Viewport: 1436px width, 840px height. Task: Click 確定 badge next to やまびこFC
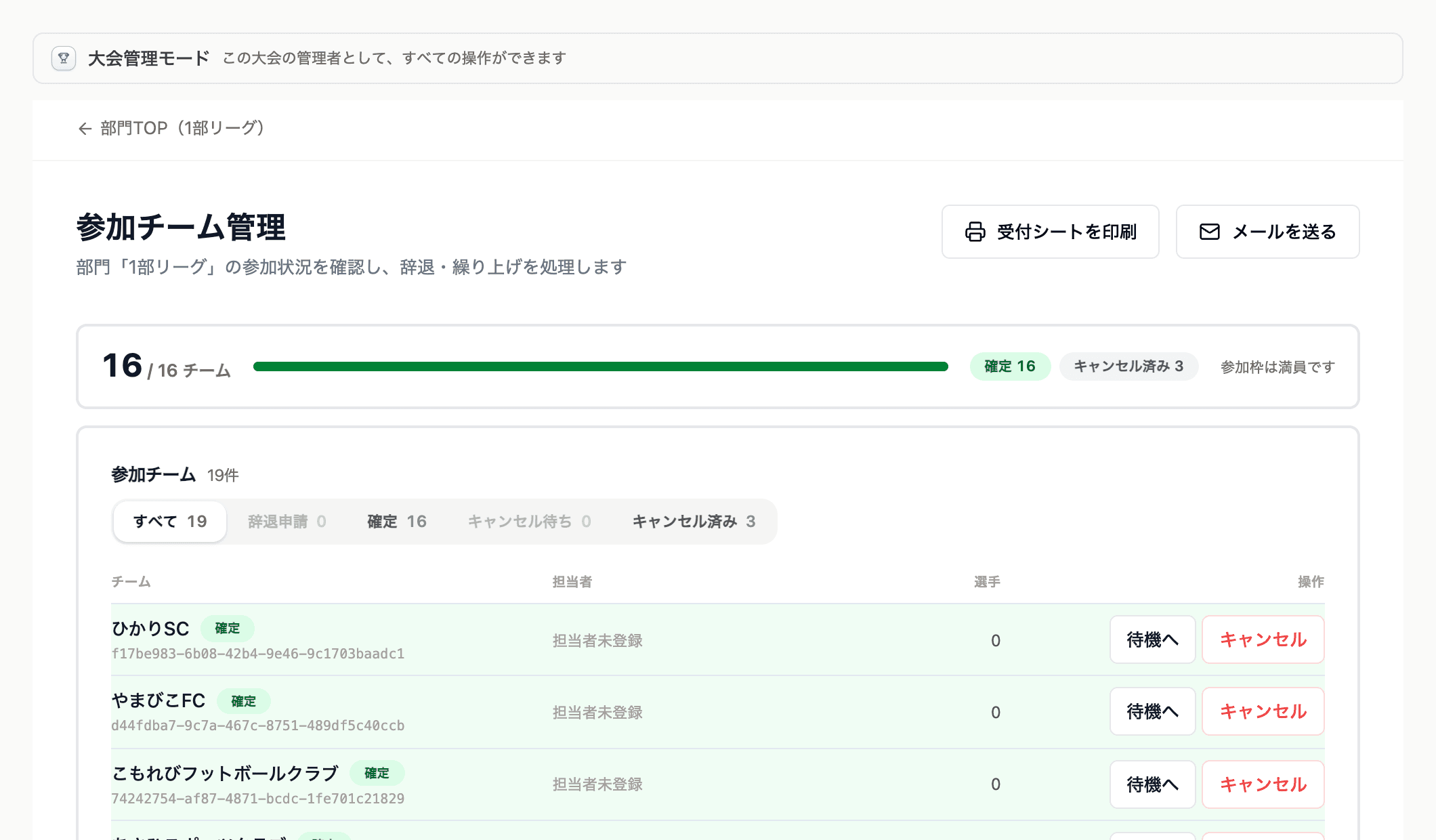coord(244,701)
